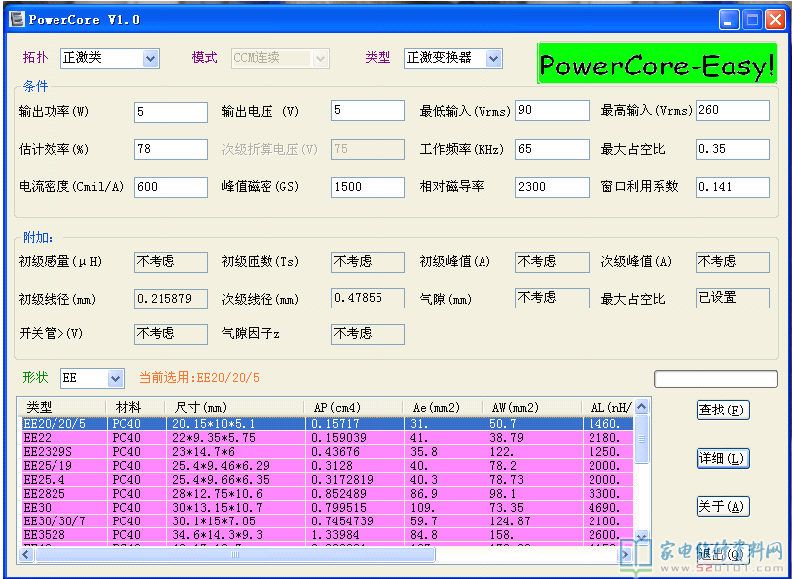Click the search box above 查找 button
Image resolution: width=792 pixels, height=579 pixels.
716,379
